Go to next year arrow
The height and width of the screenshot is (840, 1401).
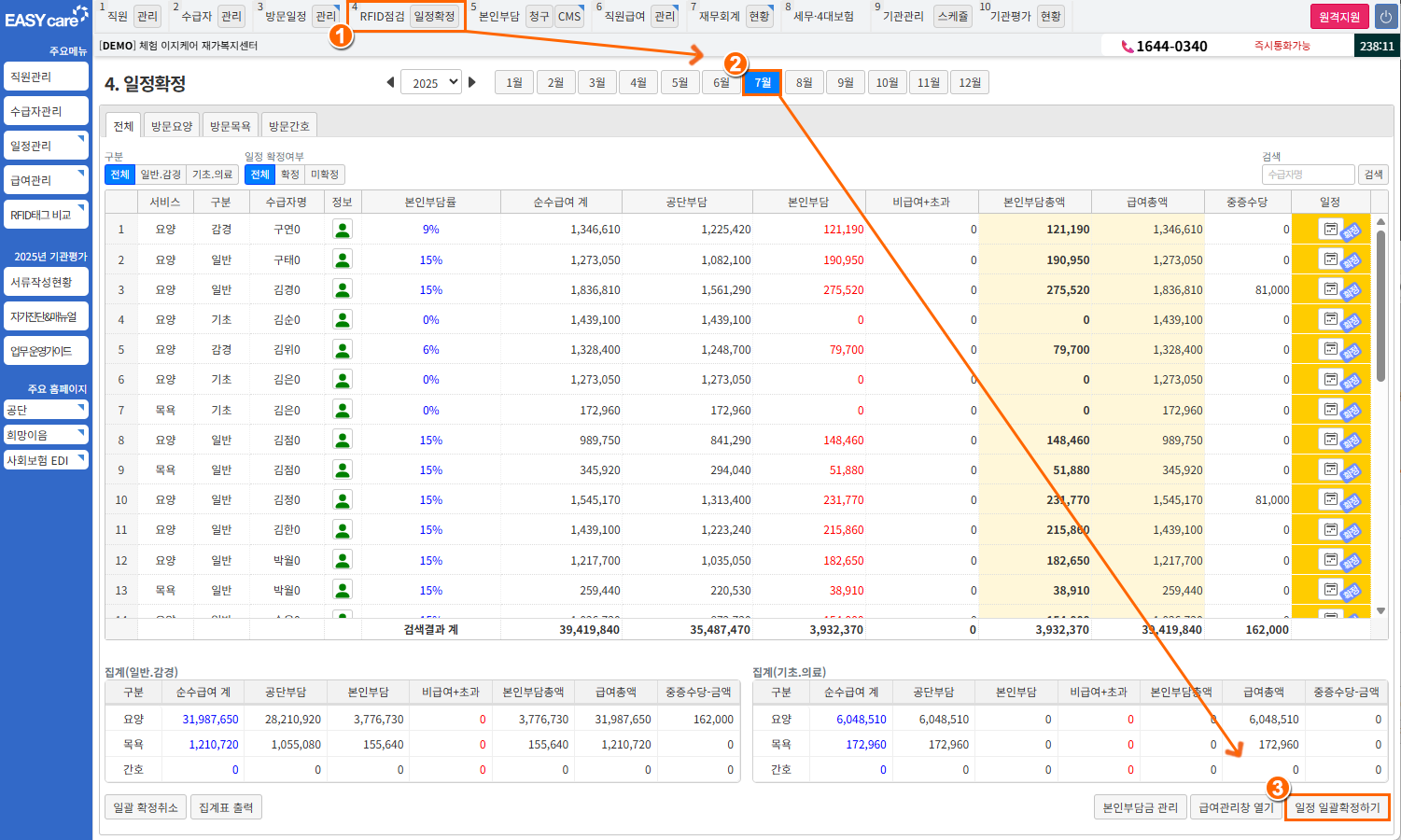[x=472, y=82]
